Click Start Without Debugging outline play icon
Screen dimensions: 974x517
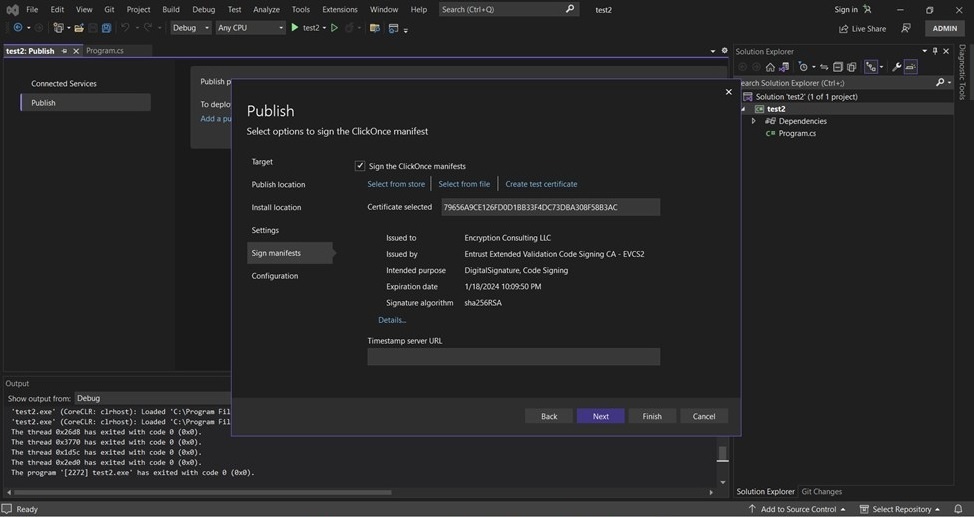tap(334, 28)
